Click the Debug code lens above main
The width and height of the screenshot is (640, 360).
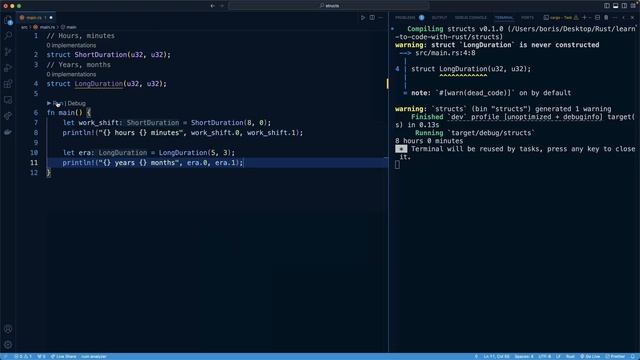[x=76, y=103]
